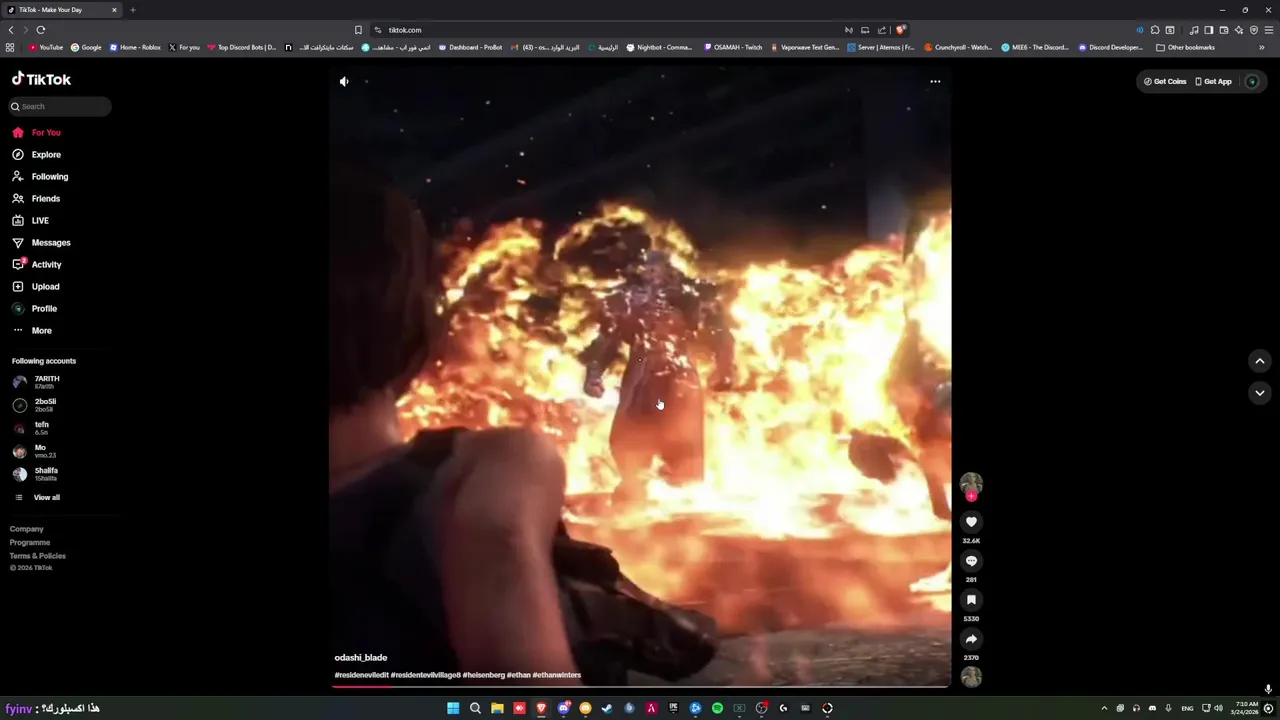Open the video three-dots options menu
The width and height of the screenshot is (1280, 720).
coord(935,82)
